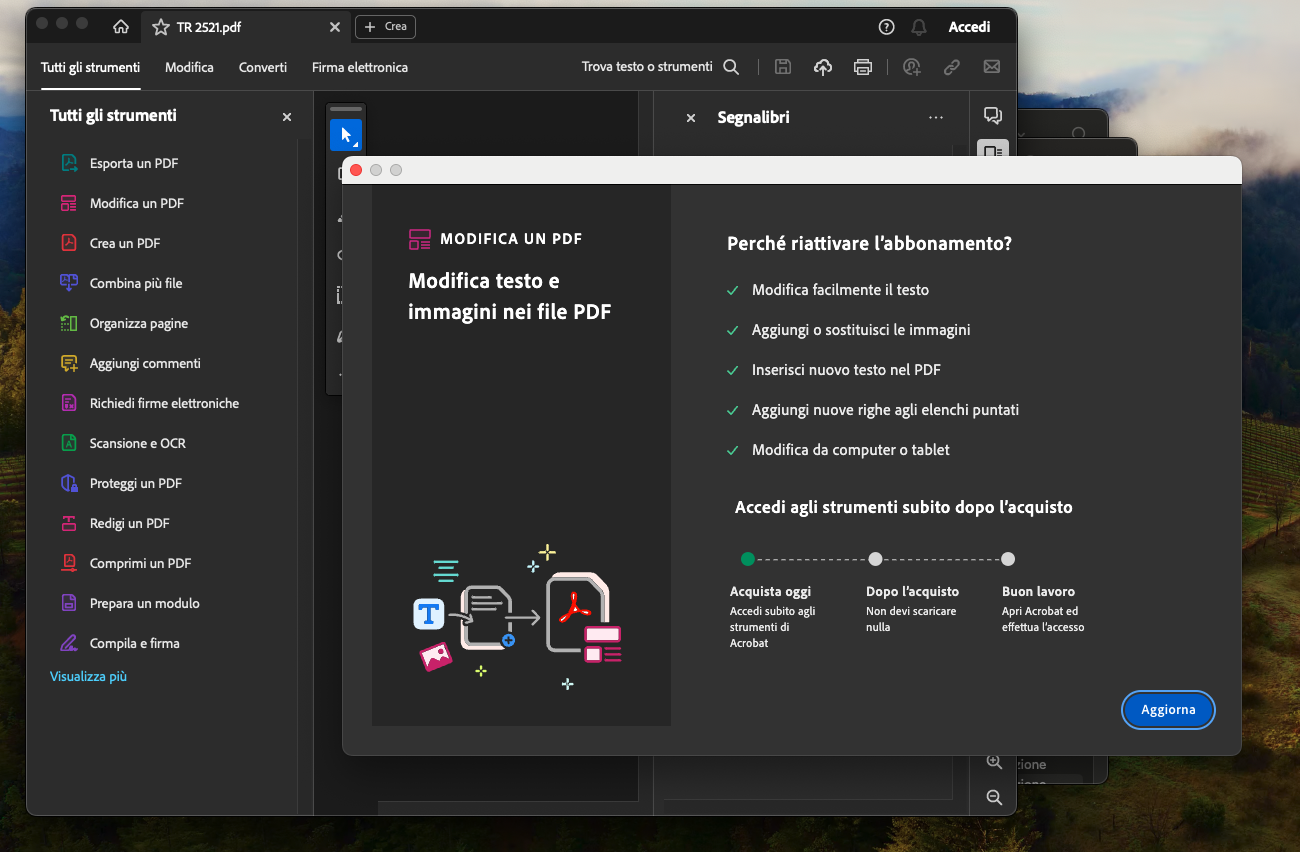
Task: Click the zoom out magnifier icon
Action: pos(994,797)
